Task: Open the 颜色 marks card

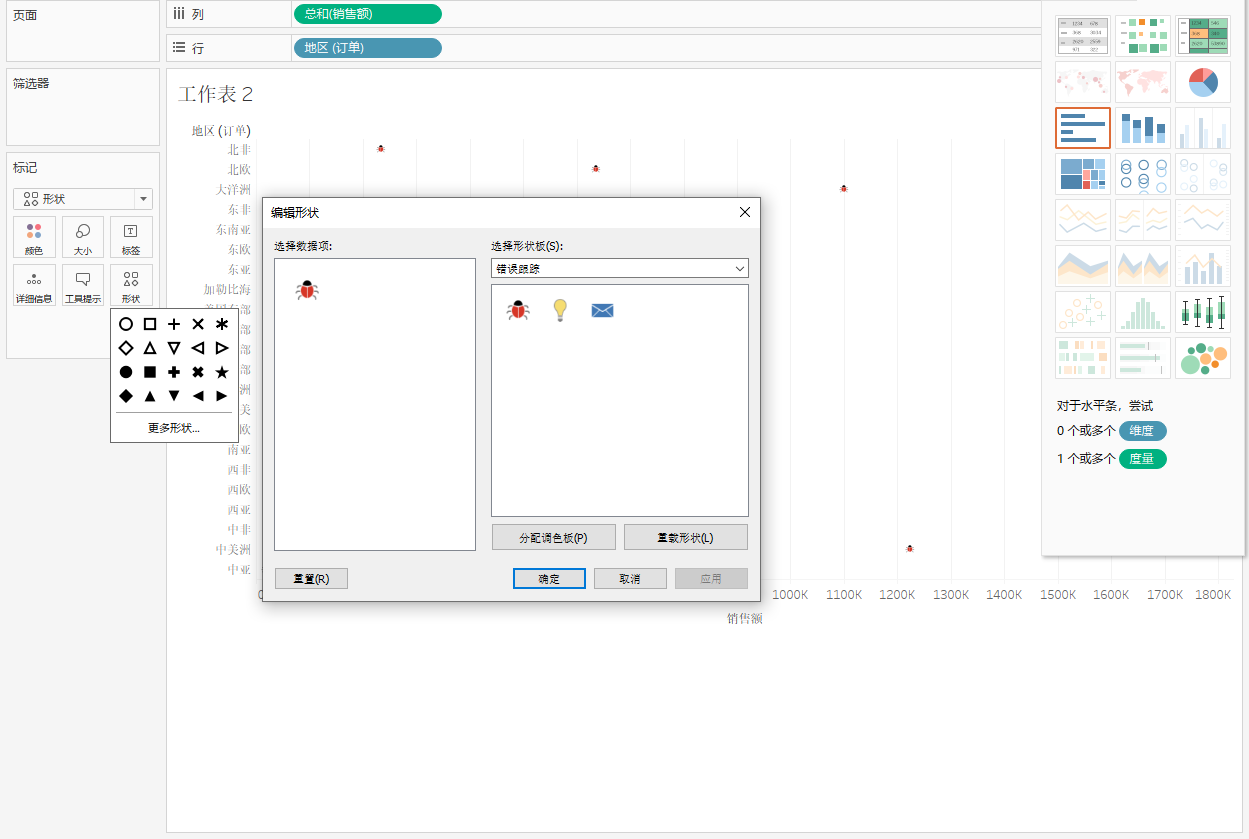Action: pos(34,238)
